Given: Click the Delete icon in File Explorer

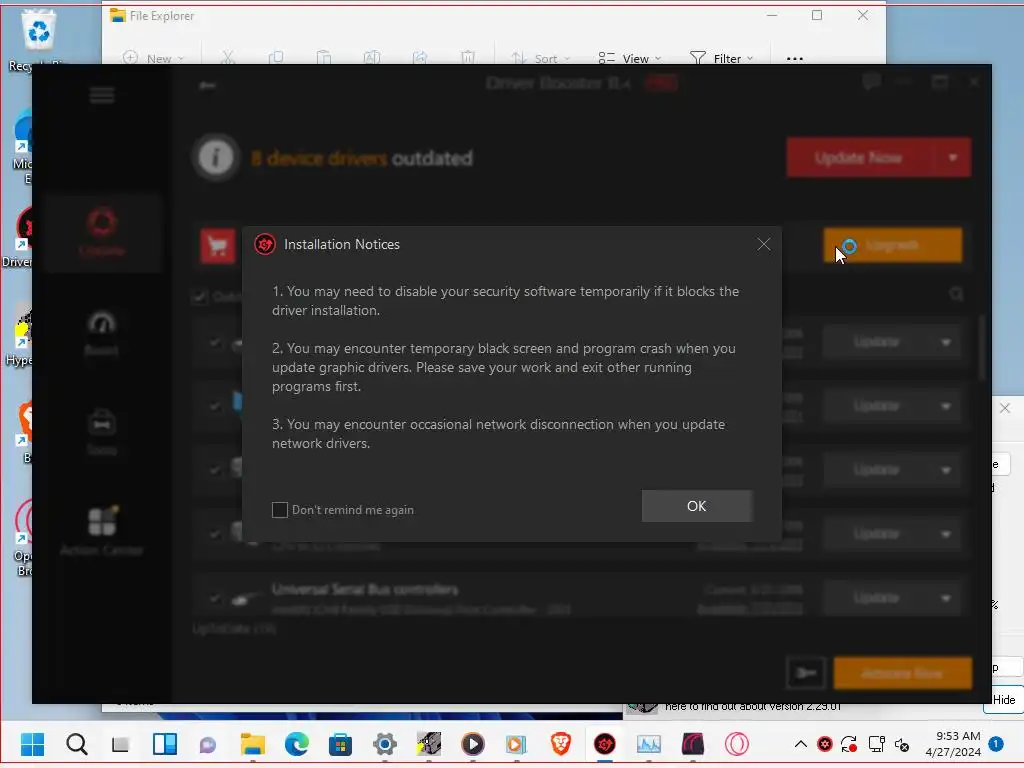Looking at the screenshot, I should 468,58.
